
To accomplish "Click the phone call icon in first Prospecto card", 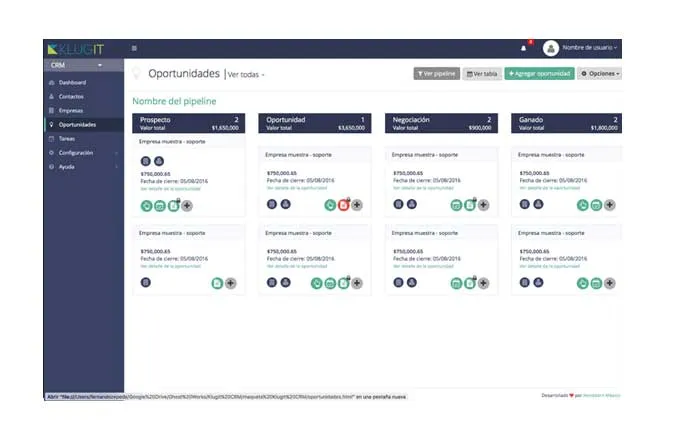I will pos(147,206).
